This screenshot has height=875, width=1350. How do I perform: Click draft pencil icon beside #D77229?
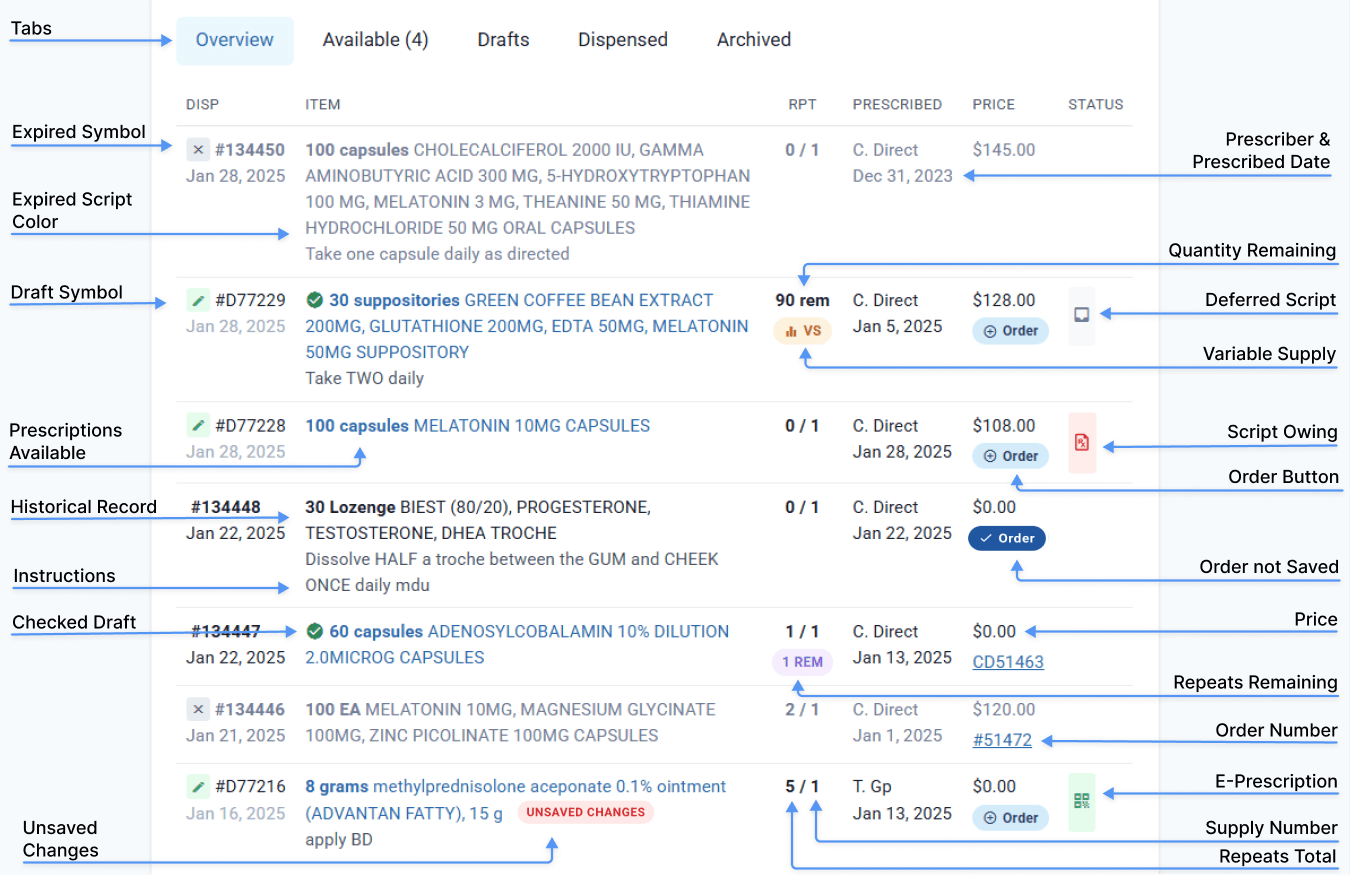click(x=198, y=300)
